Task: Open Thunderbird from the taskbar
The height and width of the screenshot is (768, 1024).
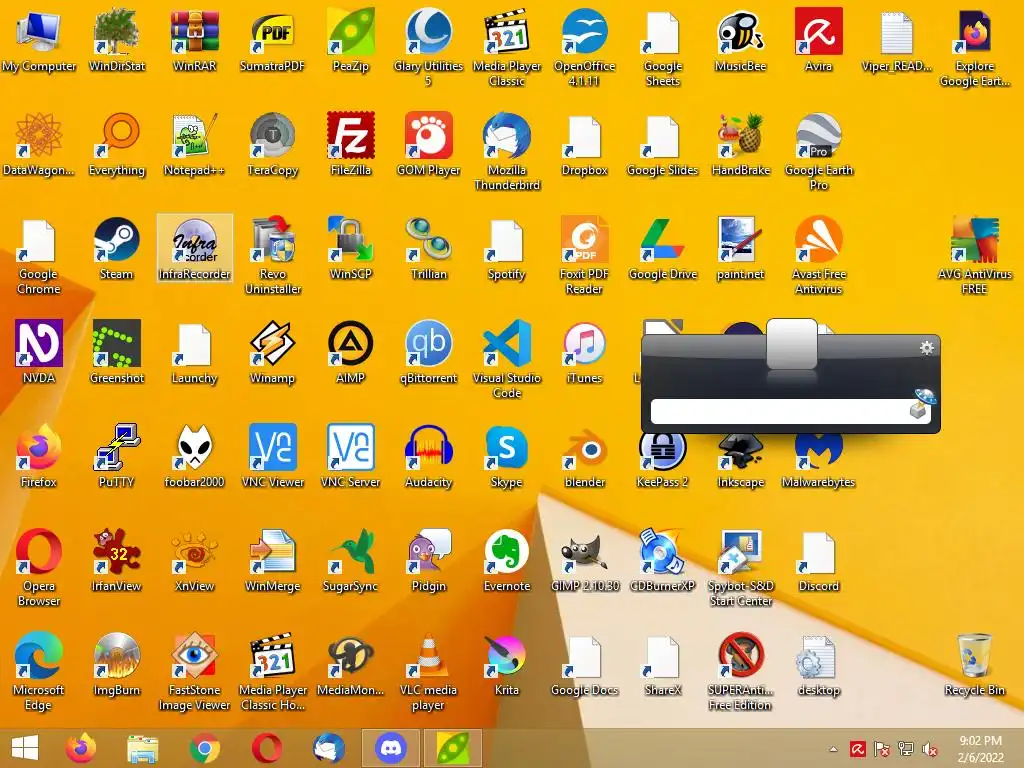Action: (328, 748)
